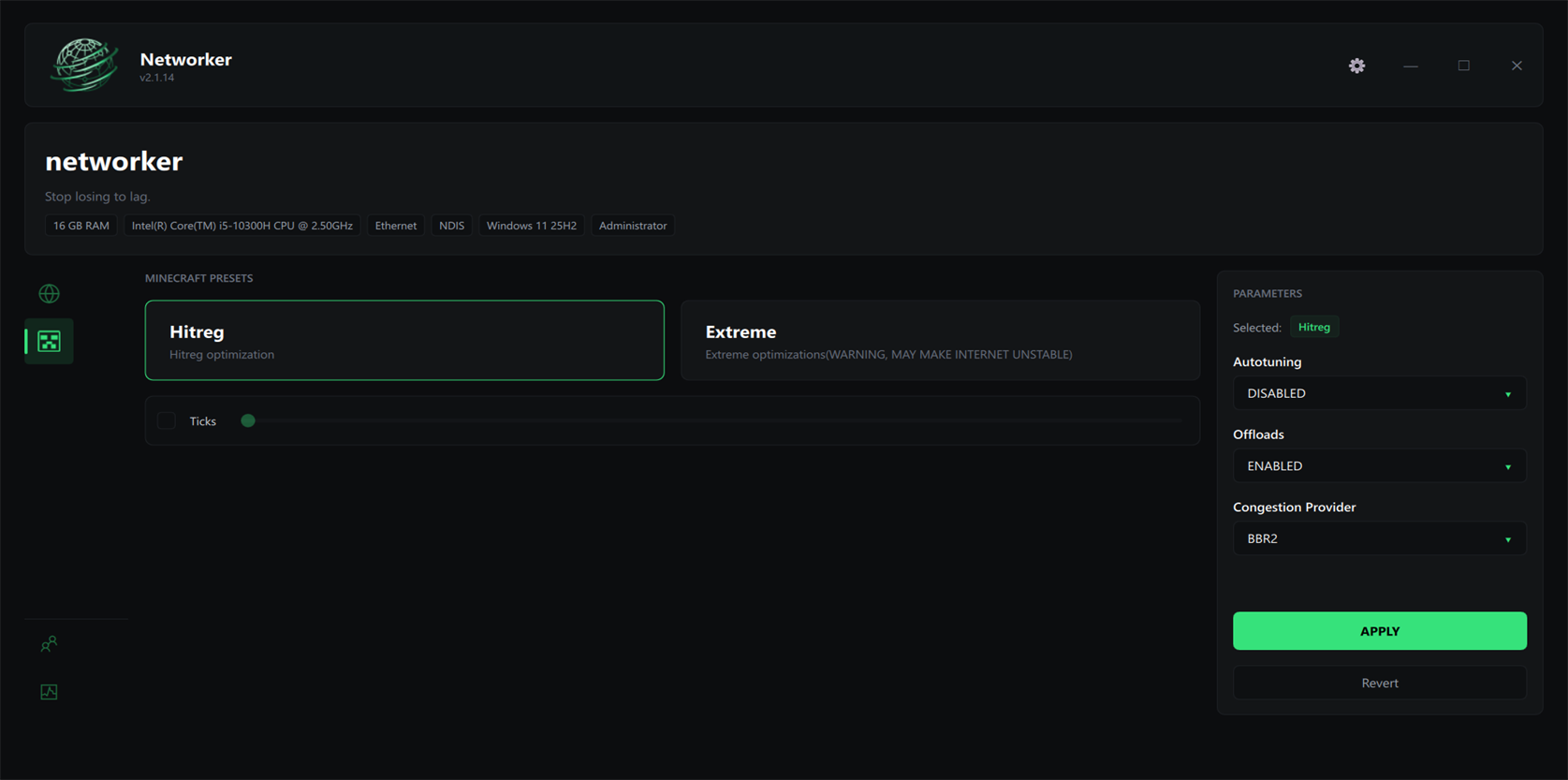Click the MINECRAFT PRESETS heading
The image size is (1568, 780).
click(198, 278)
